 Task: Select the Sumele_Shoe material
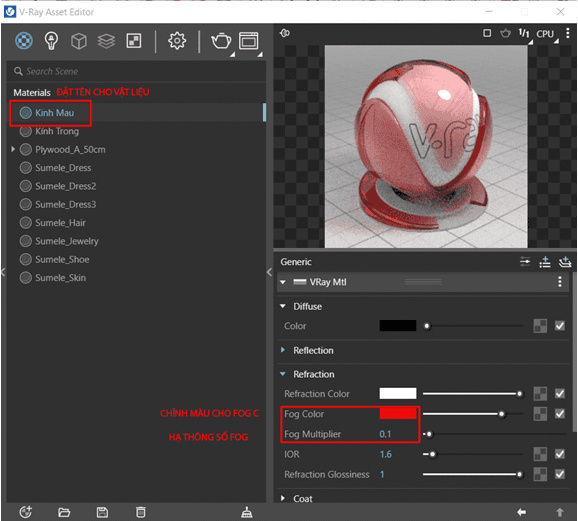click(136, 260)
